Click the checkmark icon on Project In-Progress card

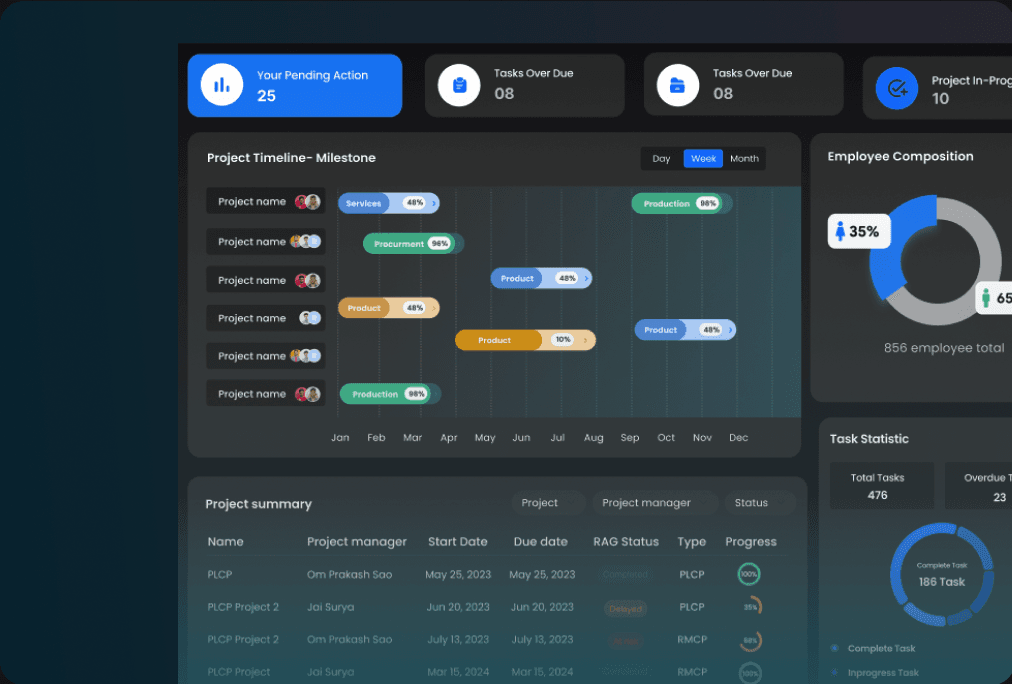(897, 89)
